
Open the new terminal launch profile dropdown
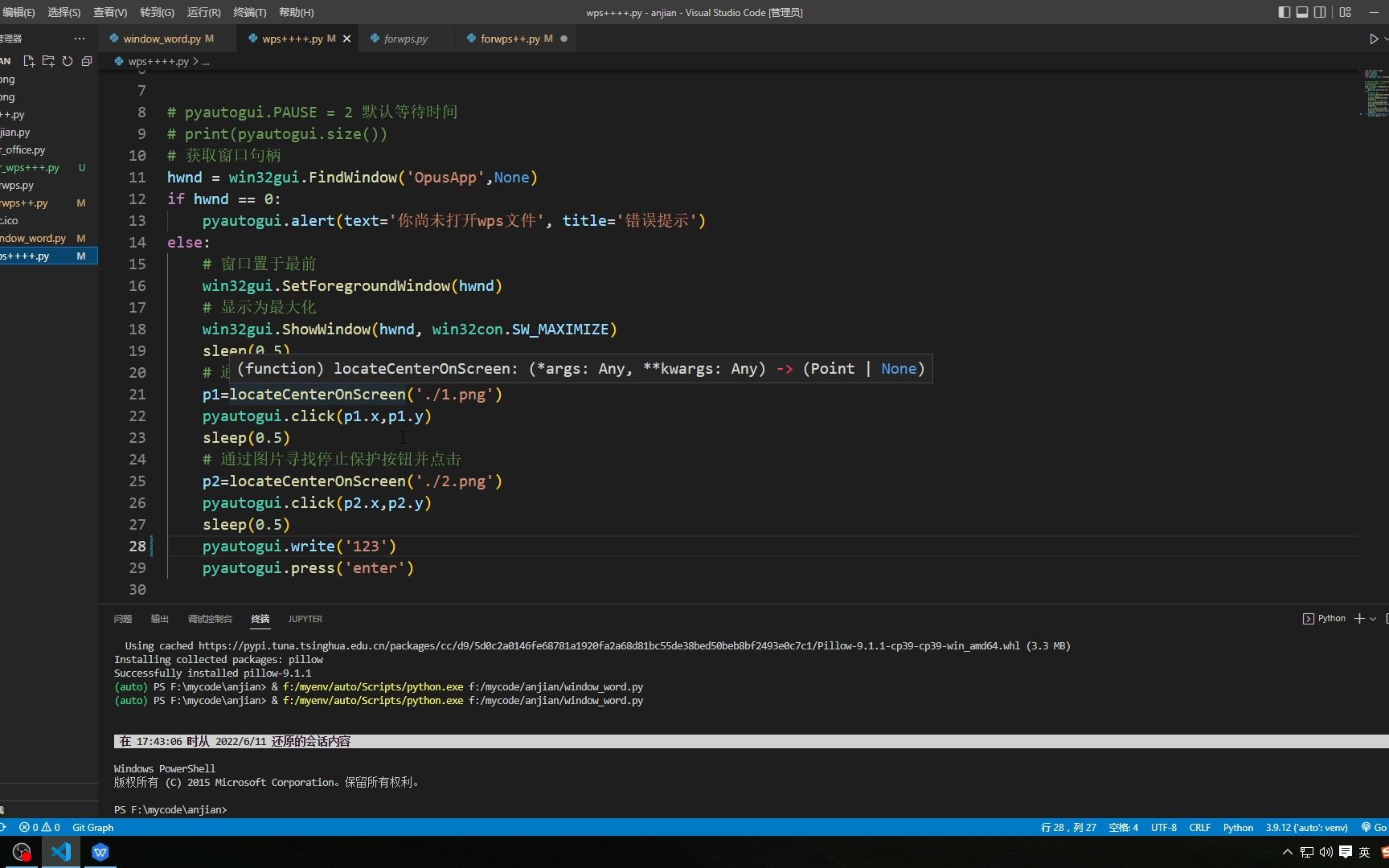pyautogui.click(x=1373, y=619)
